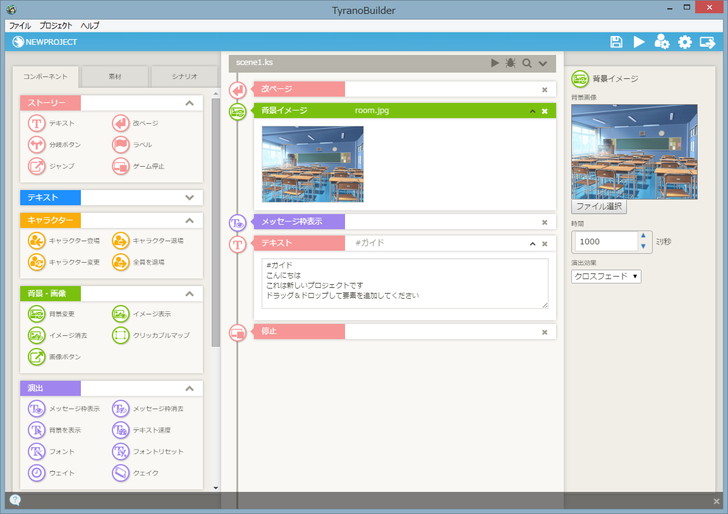Open the クロスフェード effect dropdown
Image resolution: width=728 pixels, height=514 pixels.
pos(606,276)
